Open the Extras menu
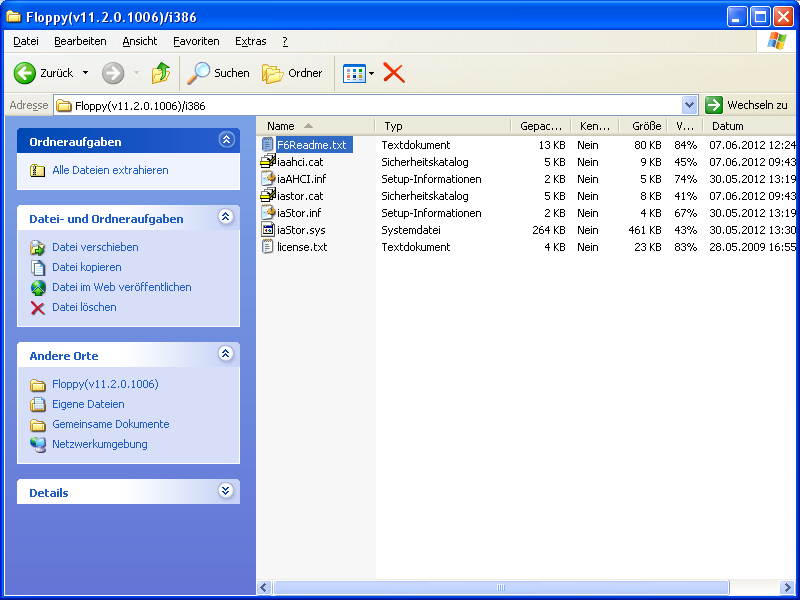This screenshot has width=800, height=600. click(251, 41)
